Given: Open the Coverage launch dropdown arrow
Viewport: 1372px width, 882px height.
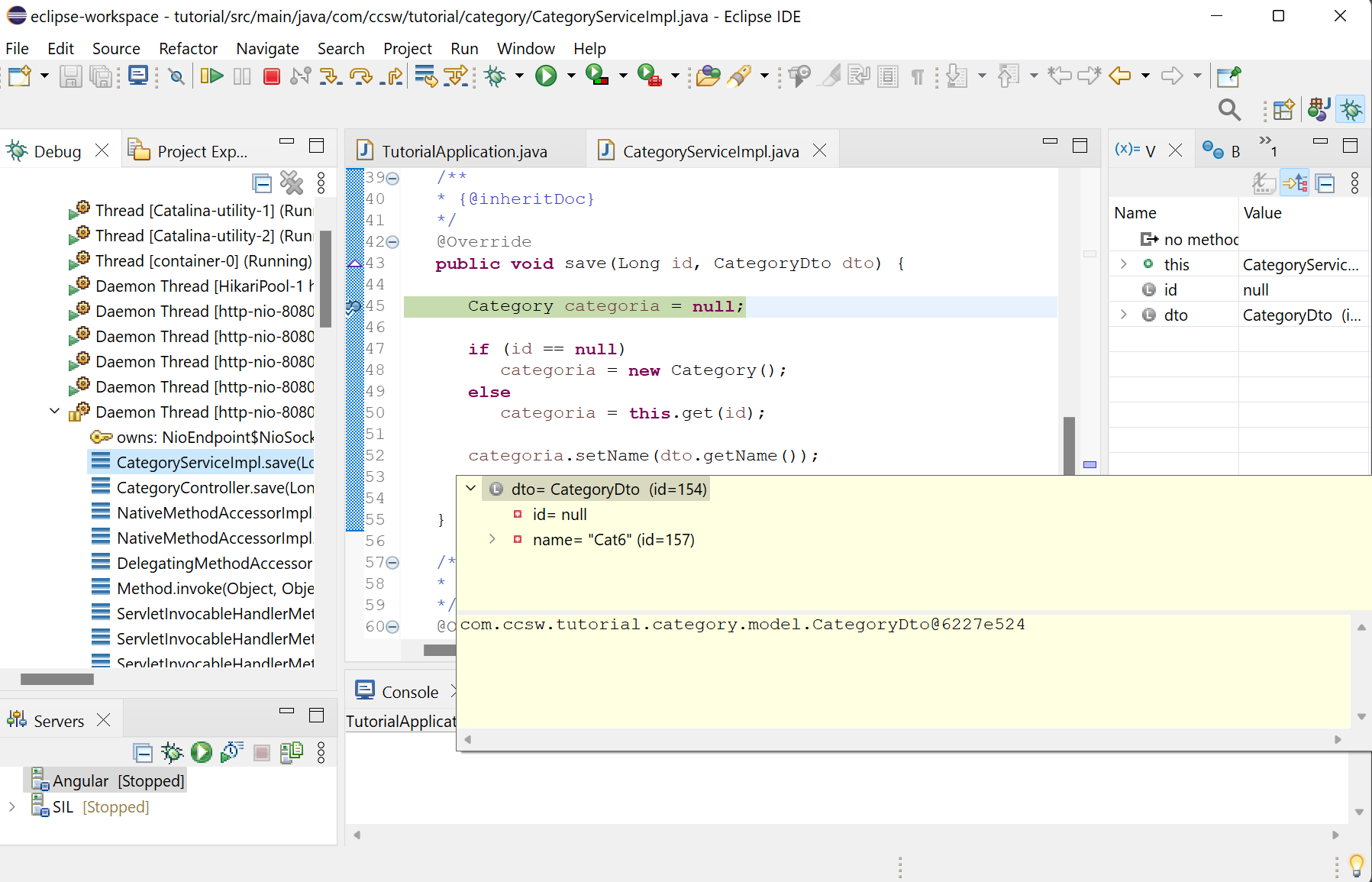Looking at the screenshot, I should pyautogui.click(x=622, y=76).
